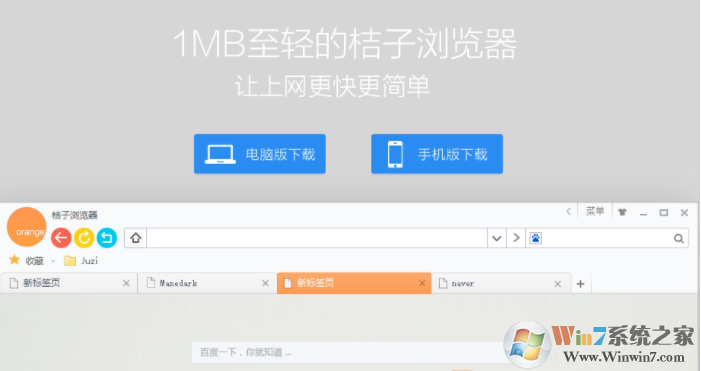Expand the 收藏 dropdown arrow
This screenshot has height=371, width=701.
53,261
